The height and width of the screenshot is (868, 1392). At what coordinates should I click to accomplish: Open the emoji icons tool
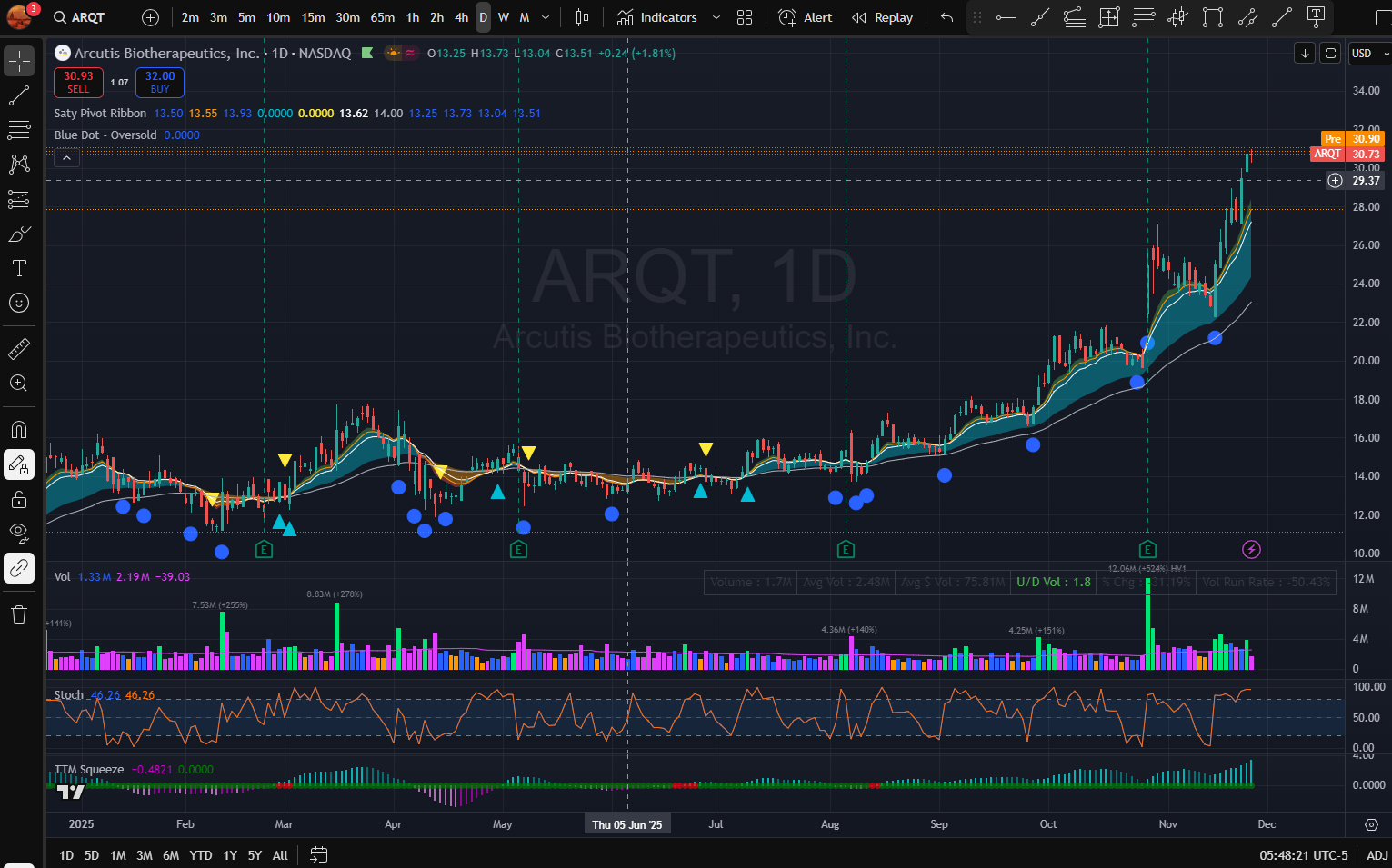(x=19, y=303)
